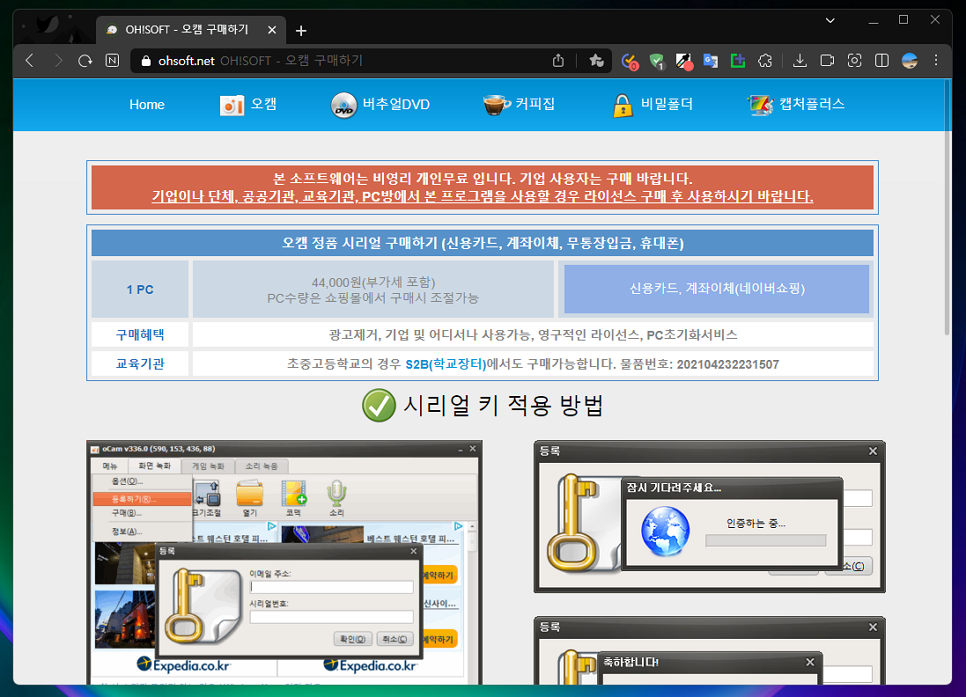Viewport: 966px width, 697px height.
Task: Open the browser three-dot menu
Action: pyautogui.click(x=936, y=60)
